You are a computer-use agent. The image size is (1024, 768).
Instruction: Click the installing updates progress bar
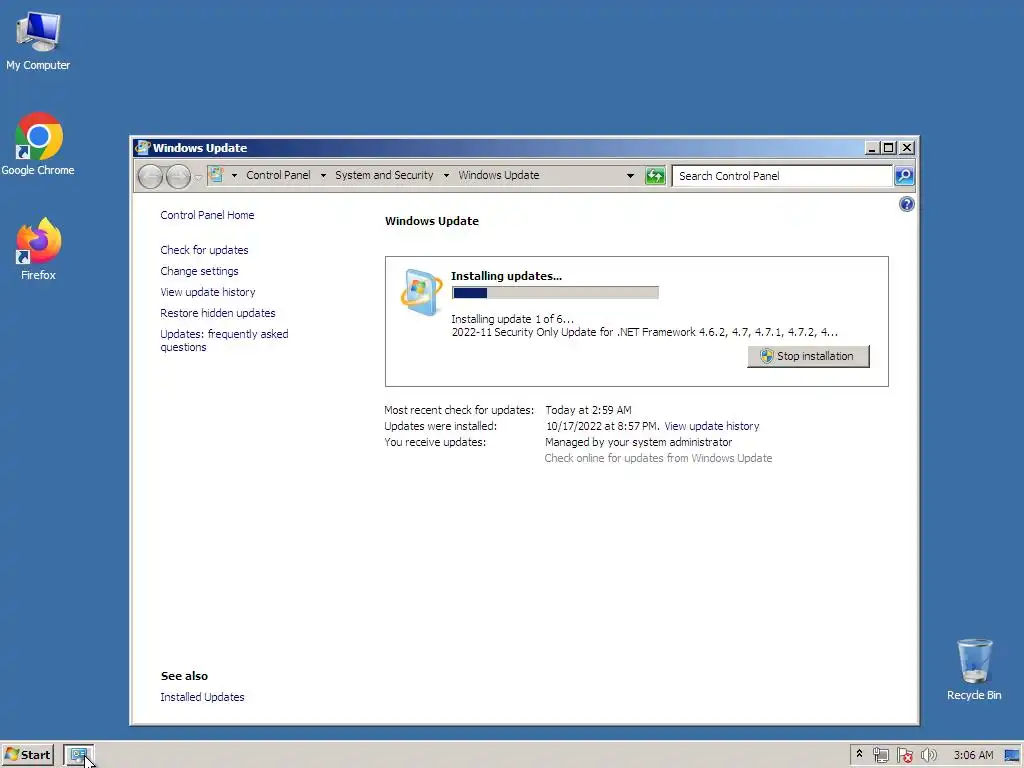click(555, 293)
